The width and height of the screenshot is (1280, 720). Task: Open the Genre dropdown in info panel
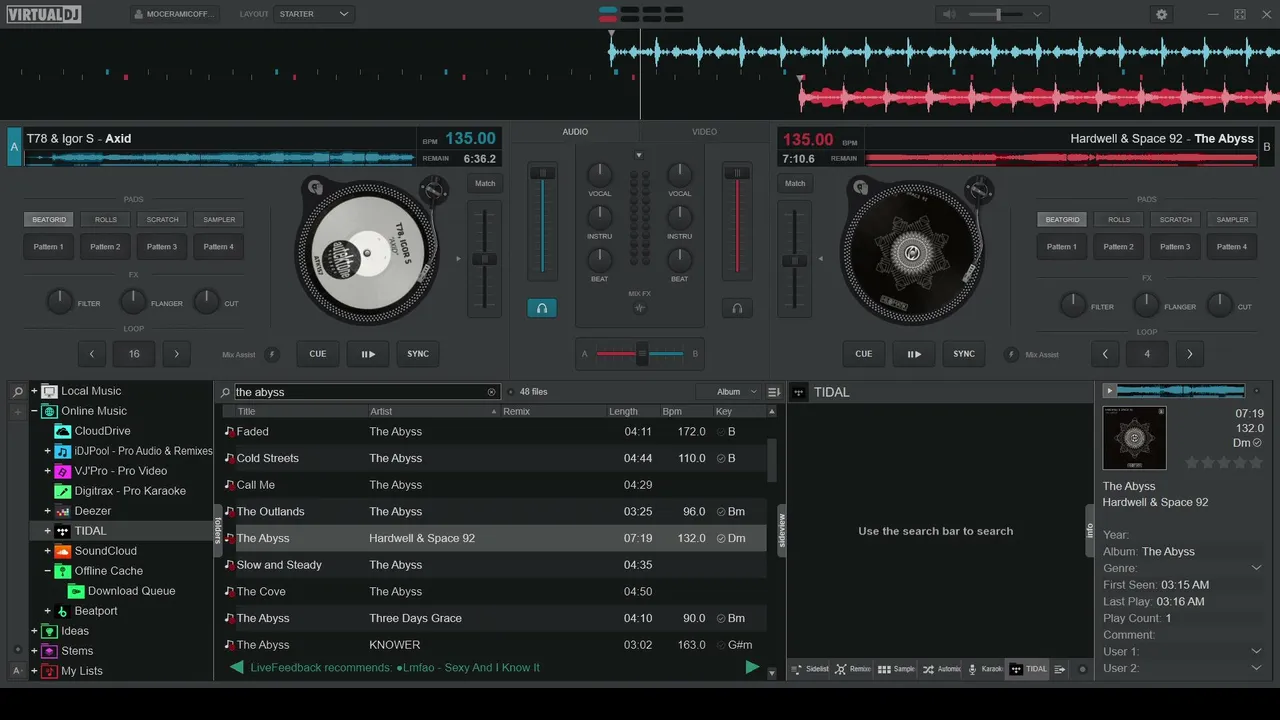1257,568
